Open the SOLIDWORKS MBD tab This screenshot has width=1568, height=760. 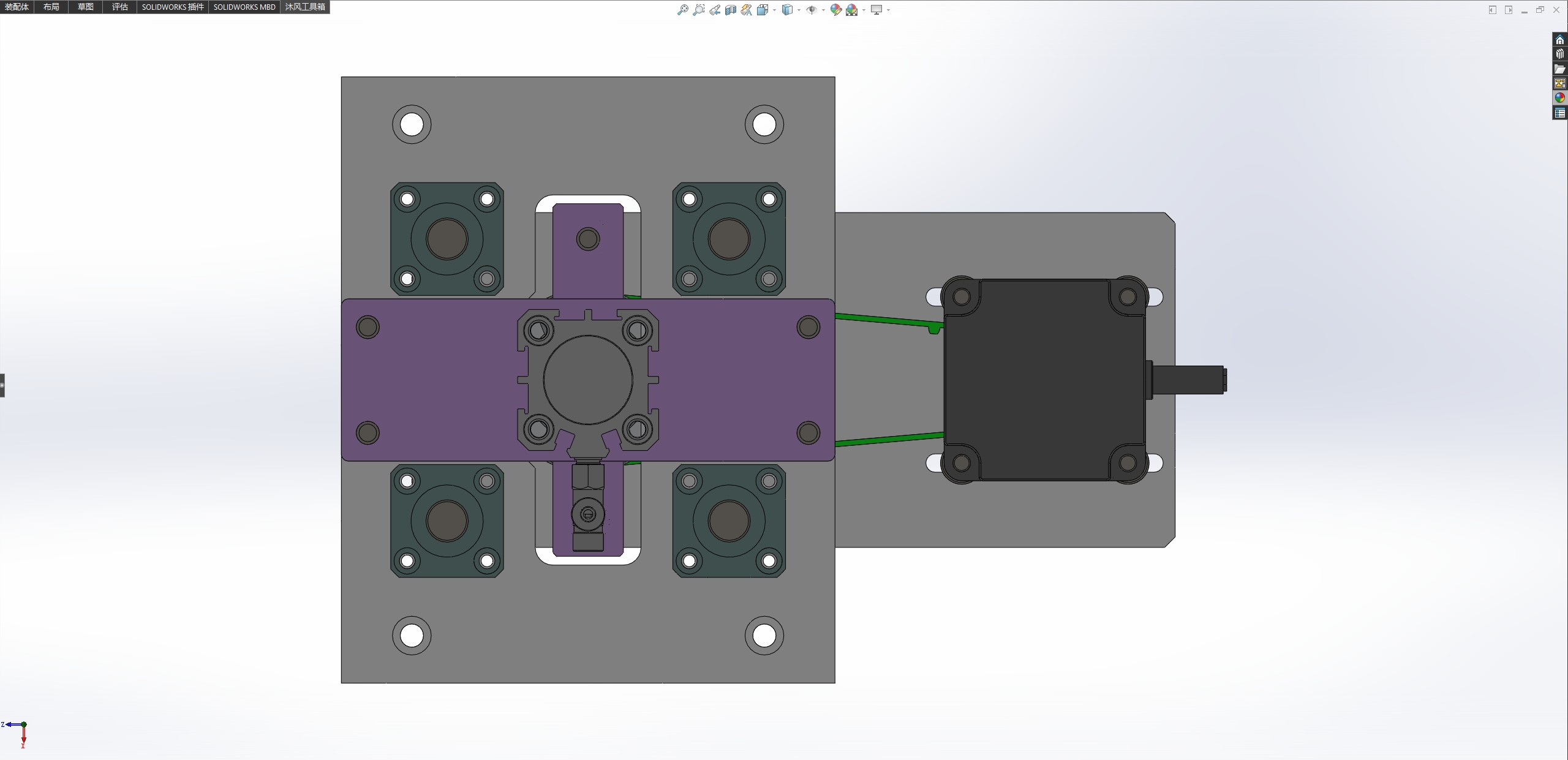click(244, 7)
